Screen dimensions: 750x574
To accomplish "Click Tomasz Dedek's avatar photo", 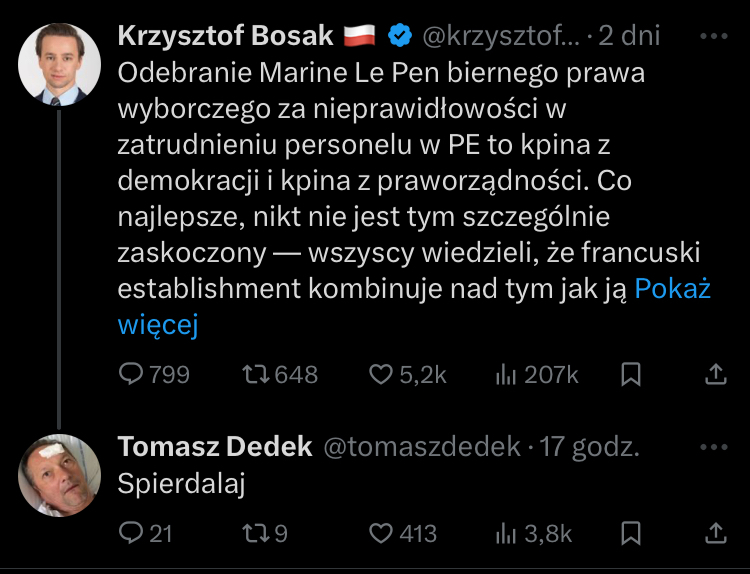I will click(60, 475).
